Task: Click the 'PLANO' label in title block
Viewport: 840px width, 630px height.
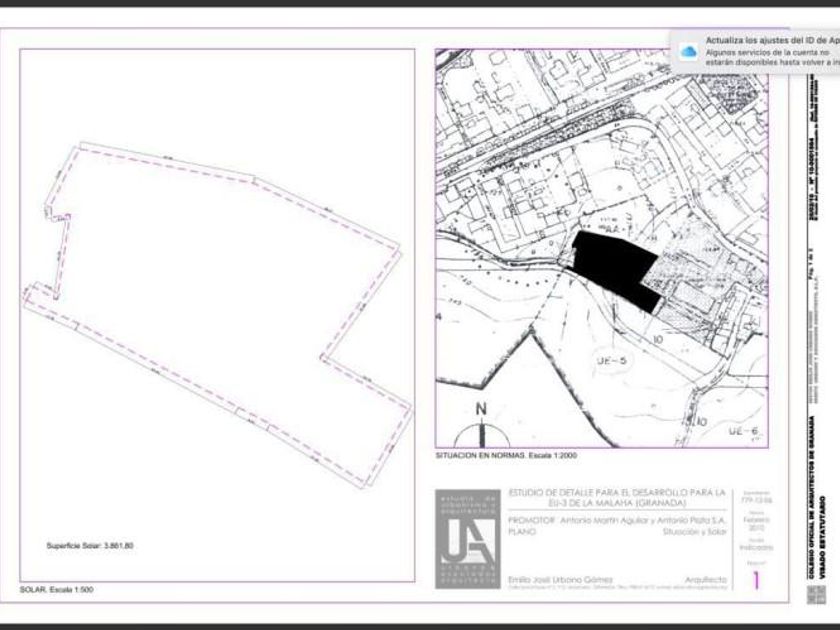Action: point(521,532)
